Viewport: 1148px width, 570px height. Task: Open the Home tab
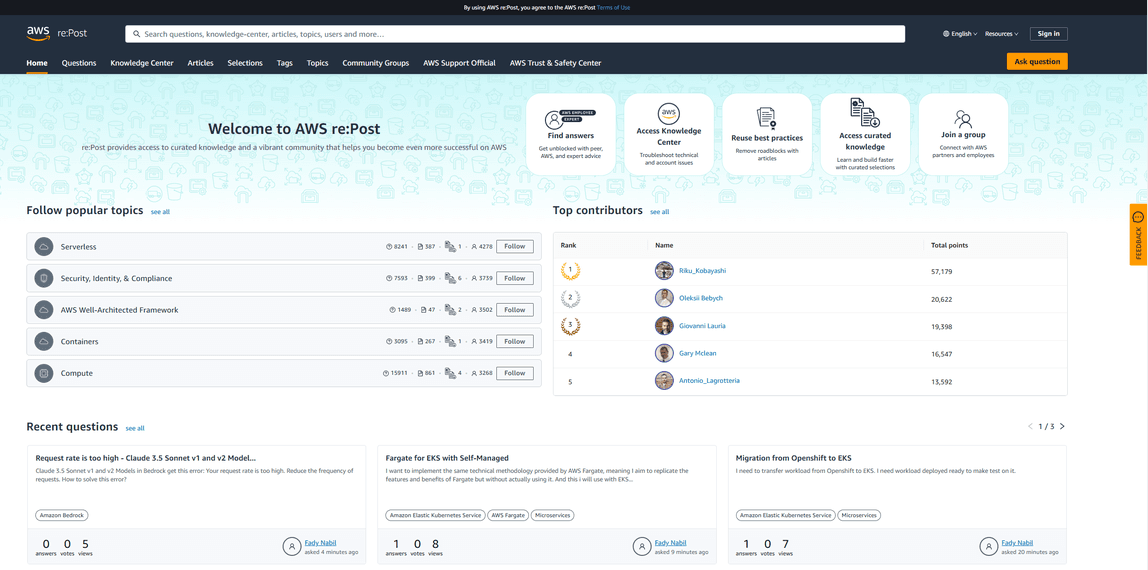pyautogui.click(x=37, y=63)
